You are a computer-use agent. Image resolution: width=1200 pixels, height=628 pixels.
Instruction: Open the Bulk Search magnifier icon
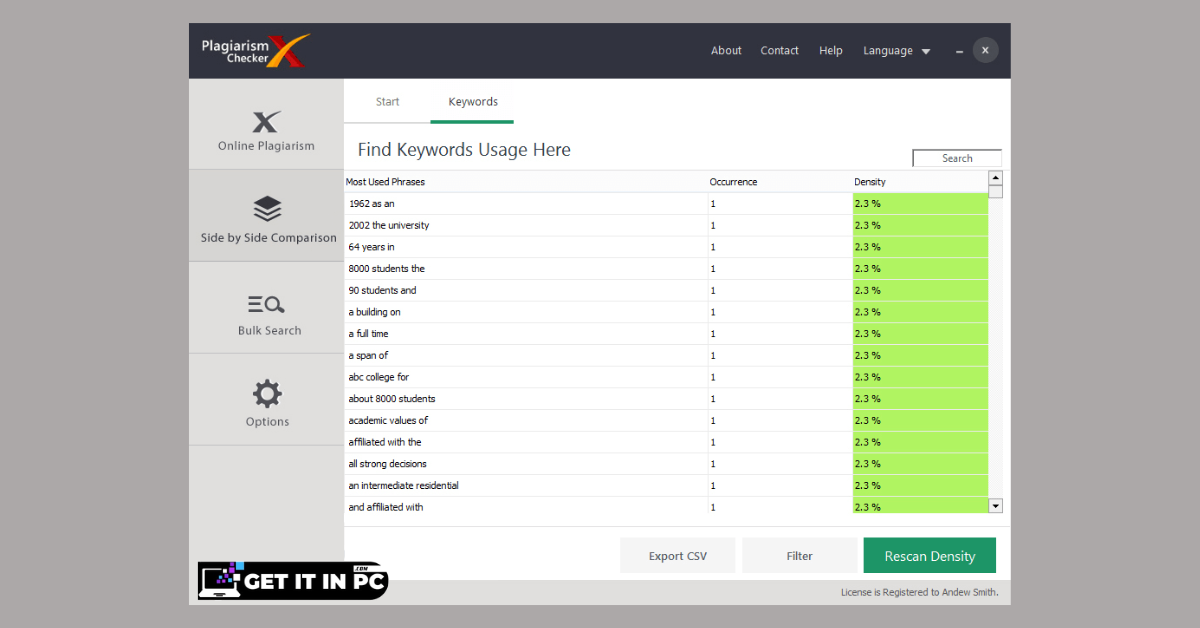click(x=267, y=305)
